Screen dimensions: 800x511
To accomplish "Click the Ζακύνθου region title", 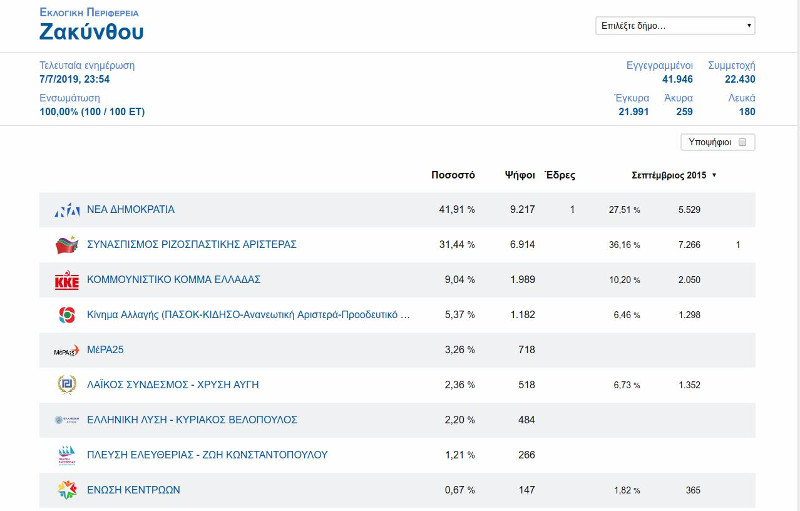I will coord(91,32).
